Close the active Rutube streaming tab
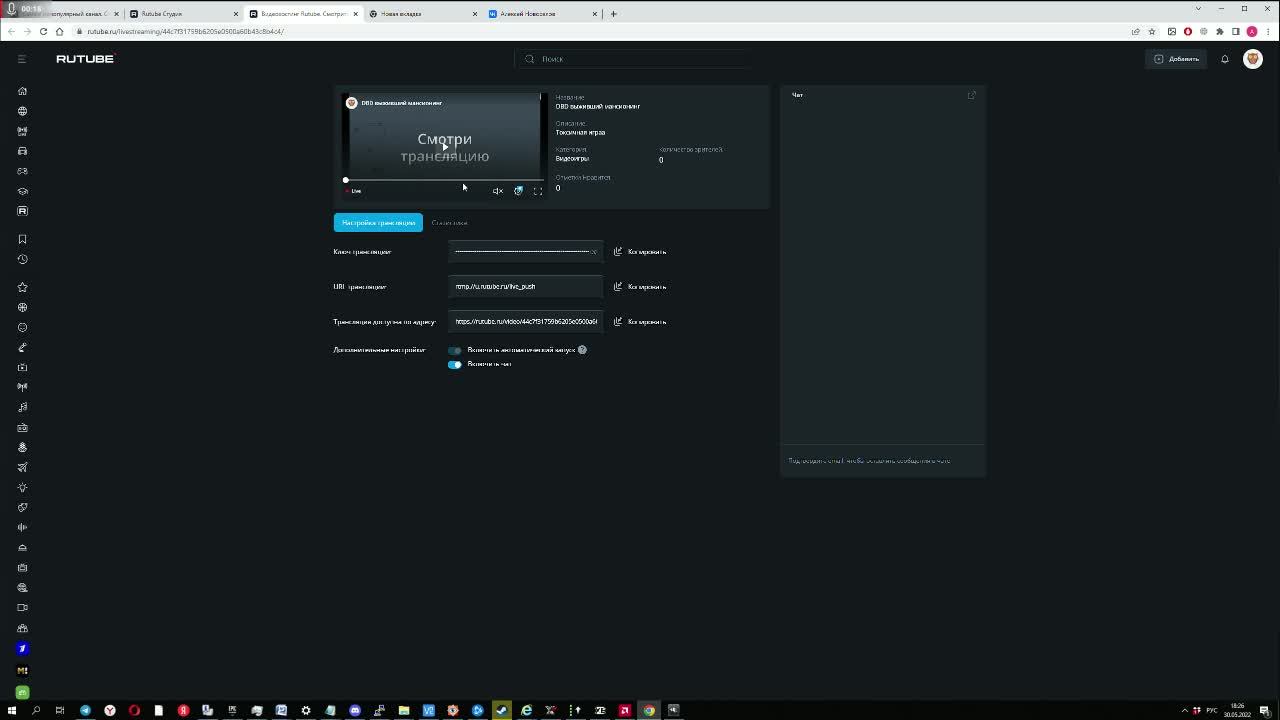 [355, 14]
